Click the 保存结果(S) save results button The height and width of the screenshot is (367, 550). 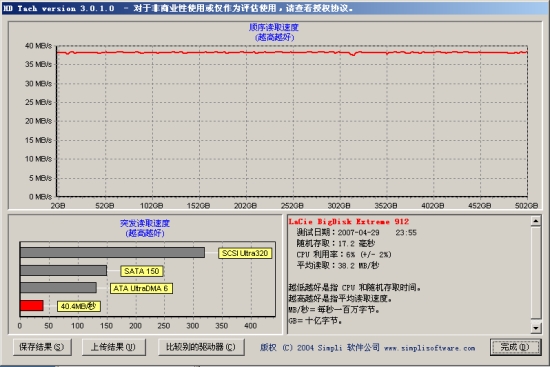click(x=42, y=347)
